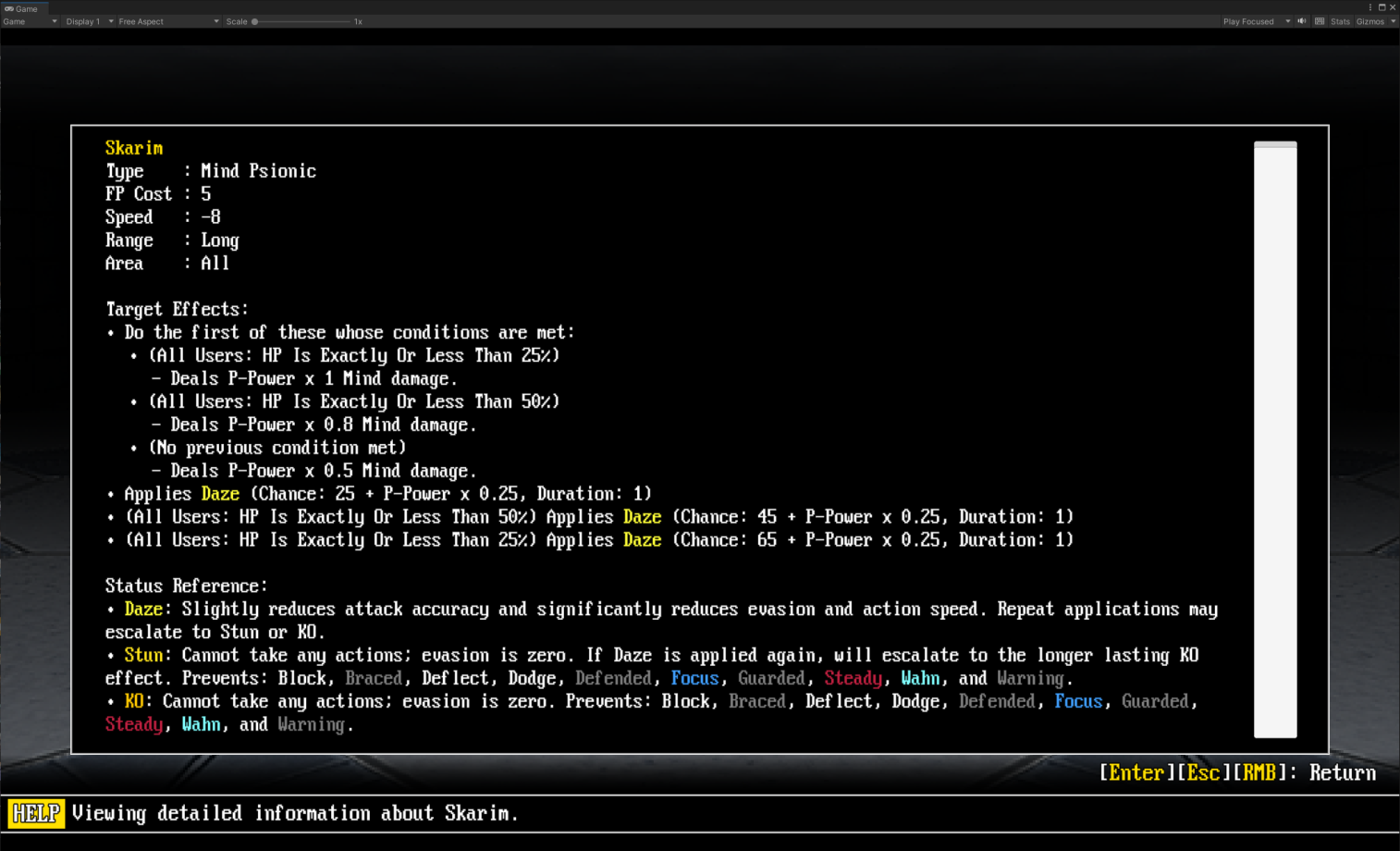Viewport: 1400px width, 851px height.
Task: Open the Free Aspect ratio dropdown
Action: (168, 21)
